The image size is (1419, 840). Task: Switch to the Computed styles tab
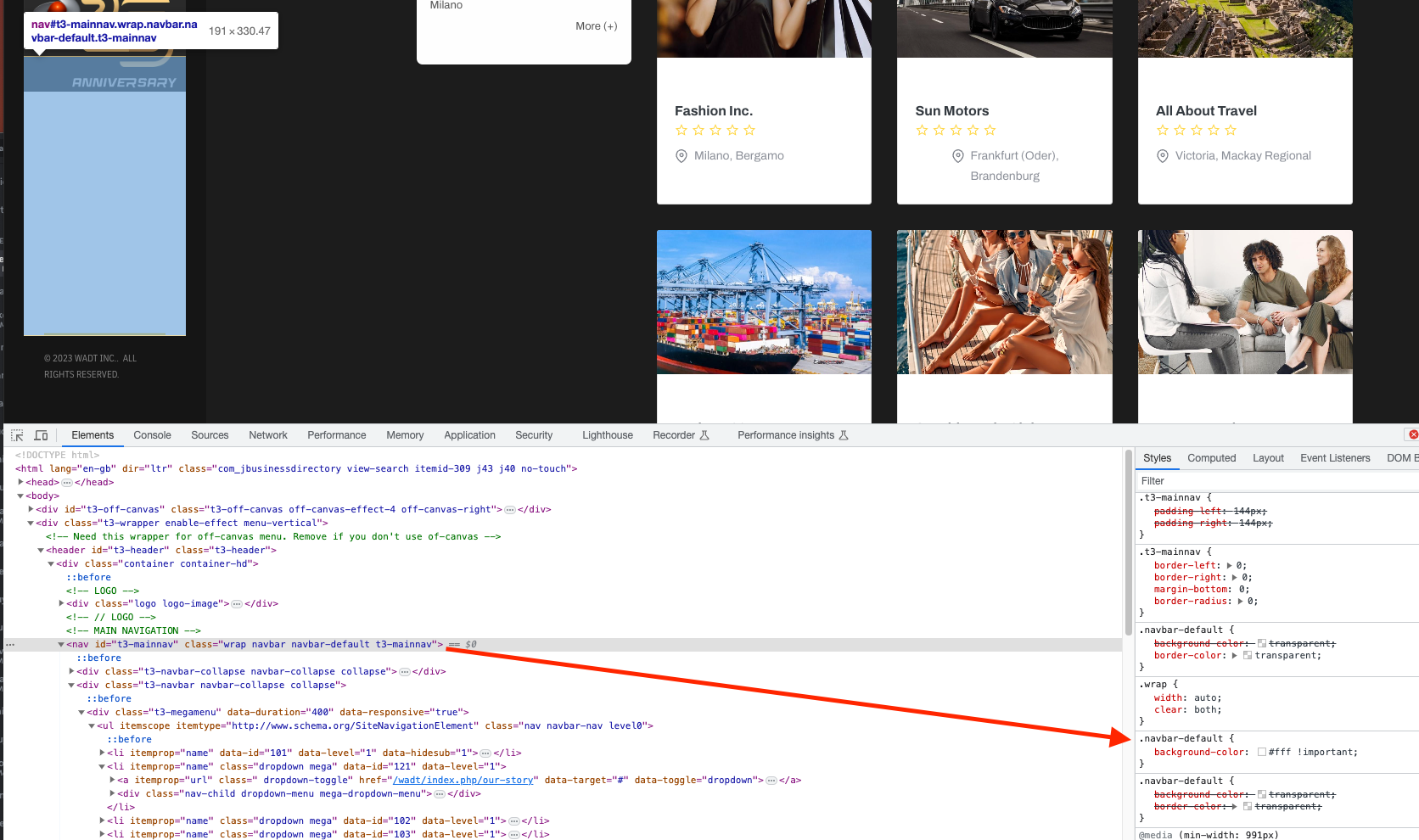pos(1211,458)
